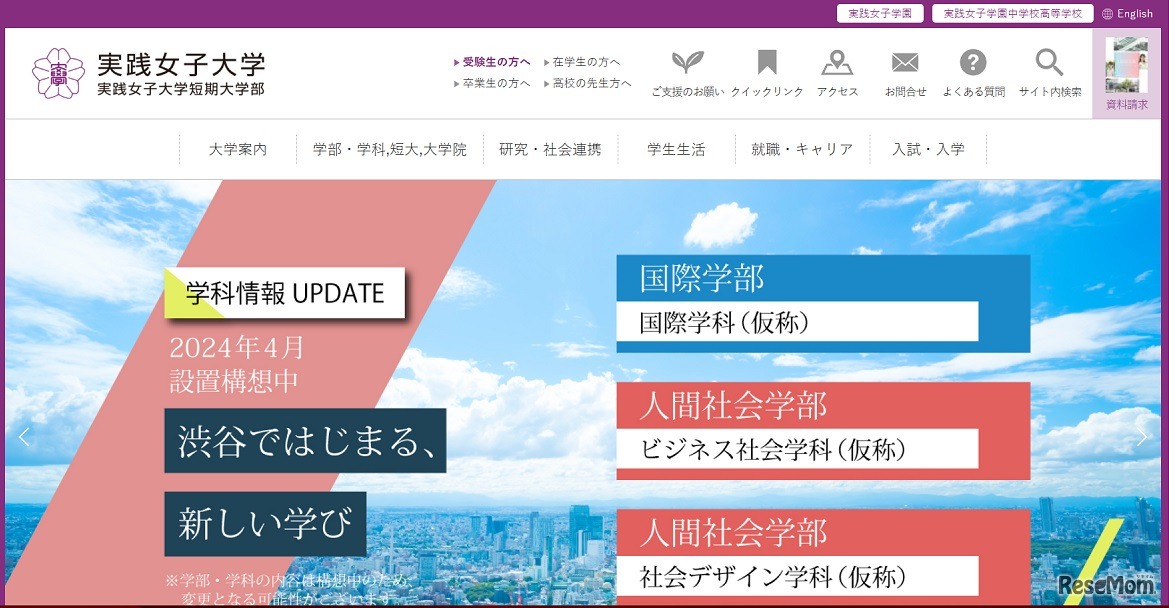The height and width of the screenshot is (608, 1169).
Task: Switch language via English link
Action: pos(1135,13)
